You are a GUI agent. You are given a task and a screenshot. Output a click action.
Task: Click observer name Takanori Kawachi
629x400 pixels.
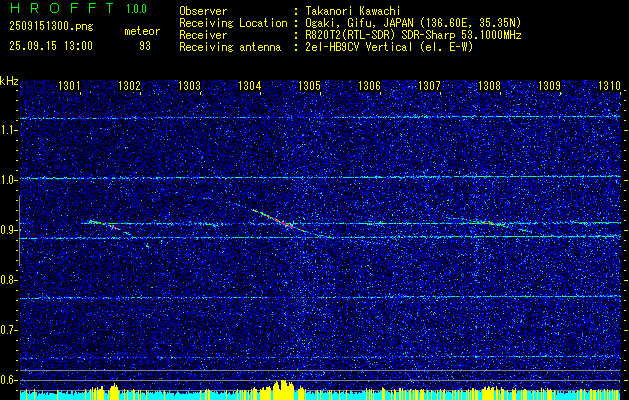point(353,11)
